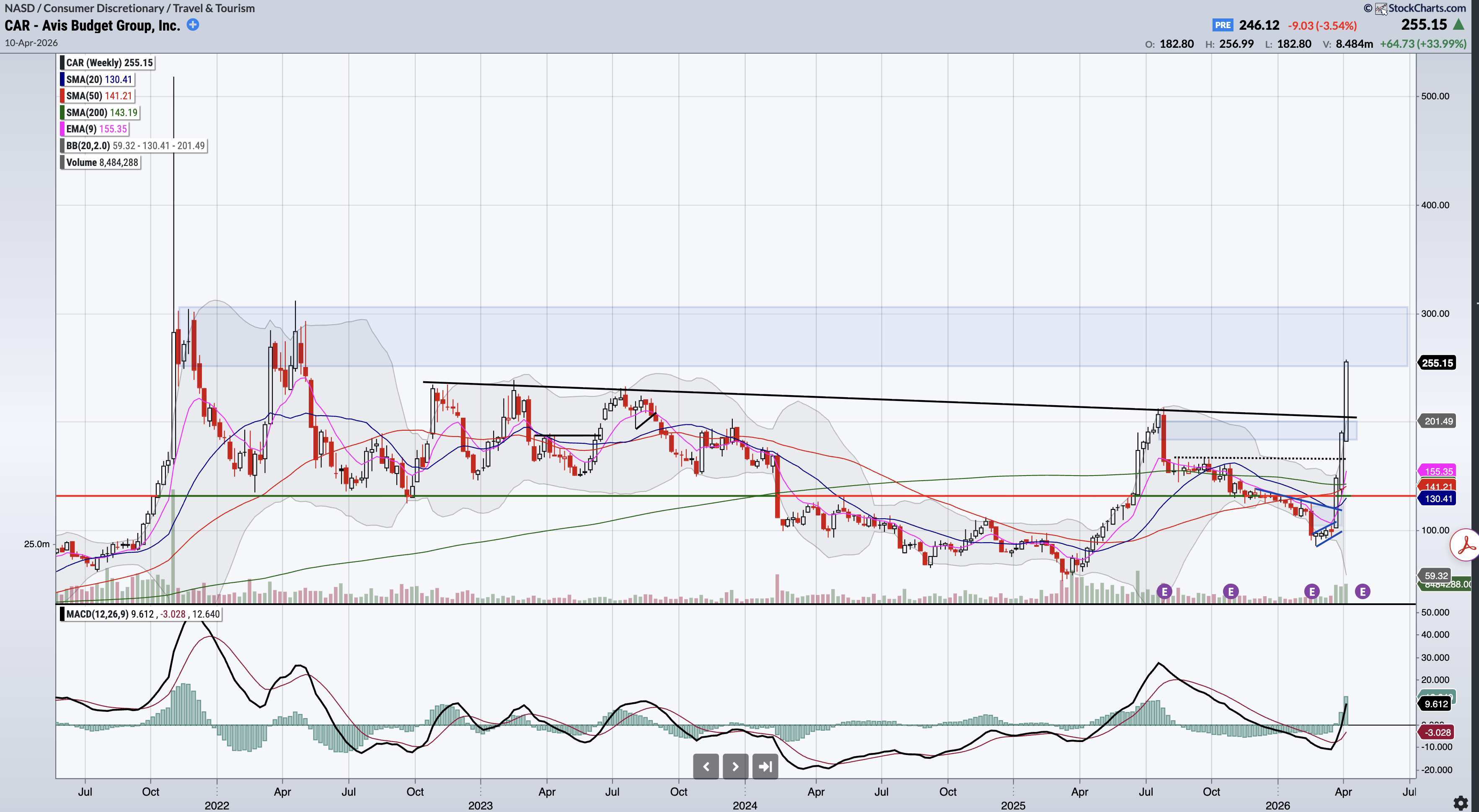
Task: Click the rightmost upcoming earnings E marker
Action: (x=1363, y=591)
